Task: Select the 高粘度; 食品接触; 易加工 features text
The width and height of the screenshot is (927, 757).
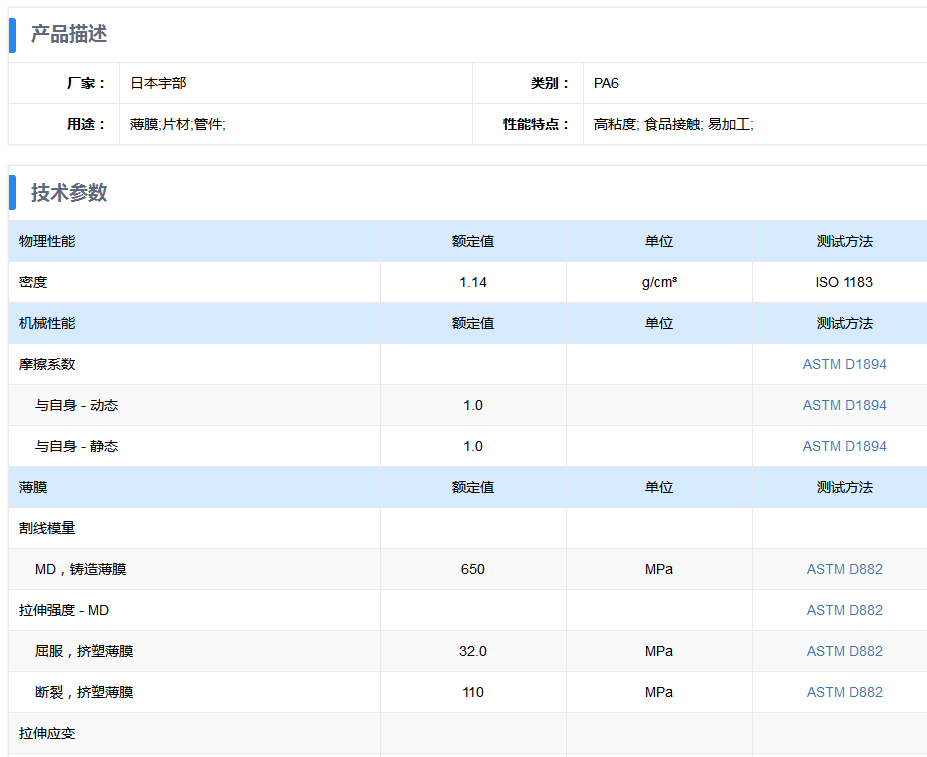Action: [673, 125]
